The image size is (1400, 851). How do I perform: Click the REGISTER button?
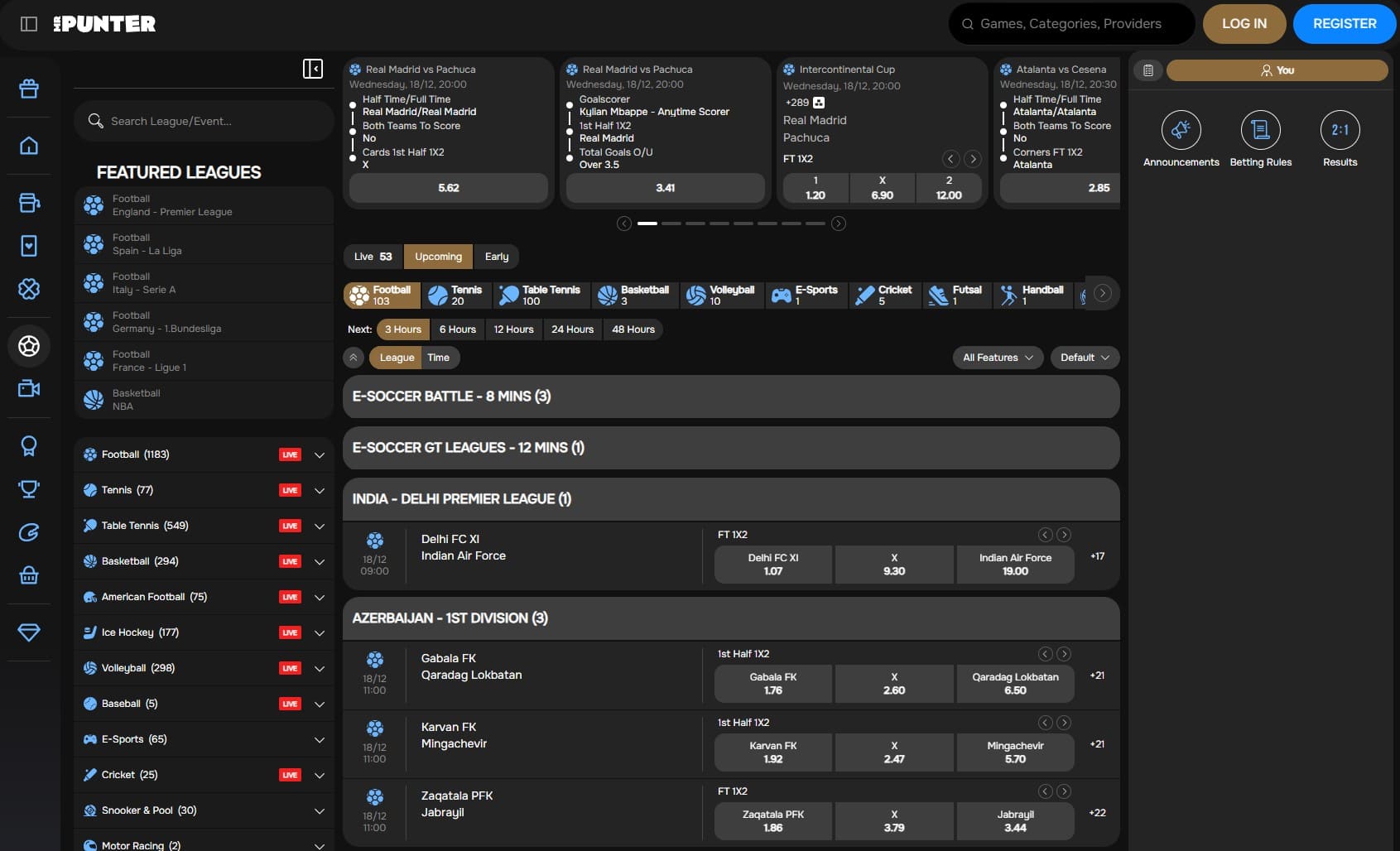(x=1344, y=24)
